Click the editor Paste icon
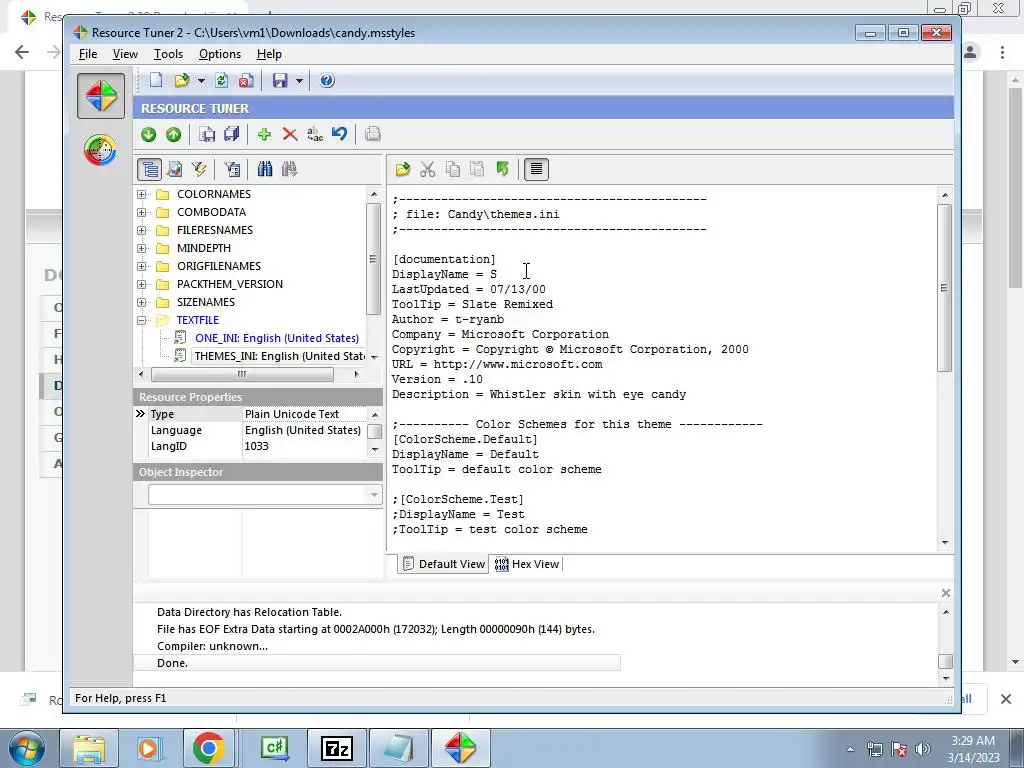Viewport: 1024px width, 768px height. pyautogui.click(x=477, y=169)
